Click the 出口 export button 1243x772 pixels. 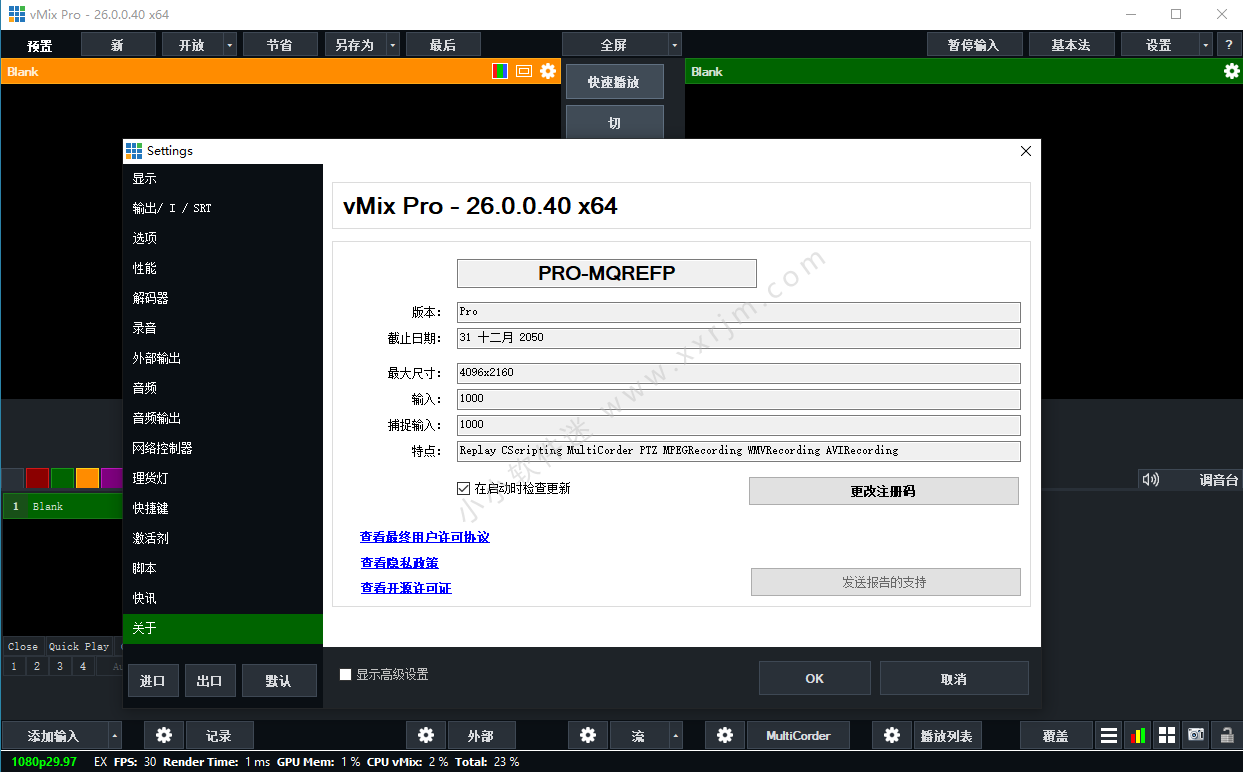(209, 681)
